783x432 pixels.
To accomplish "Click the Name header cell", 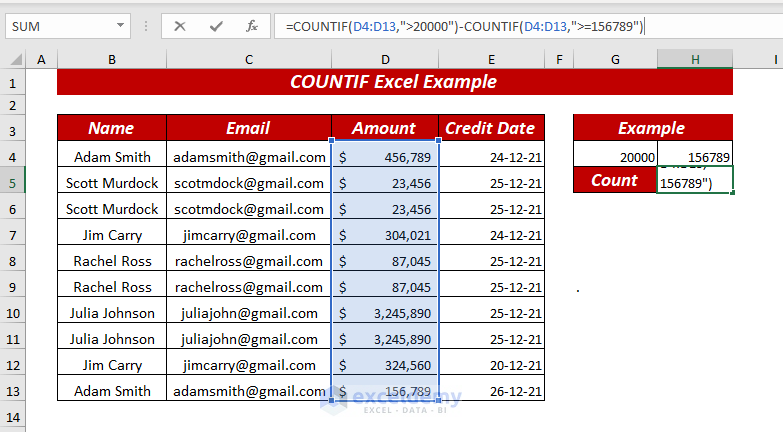I will click(x=112, y=128).
